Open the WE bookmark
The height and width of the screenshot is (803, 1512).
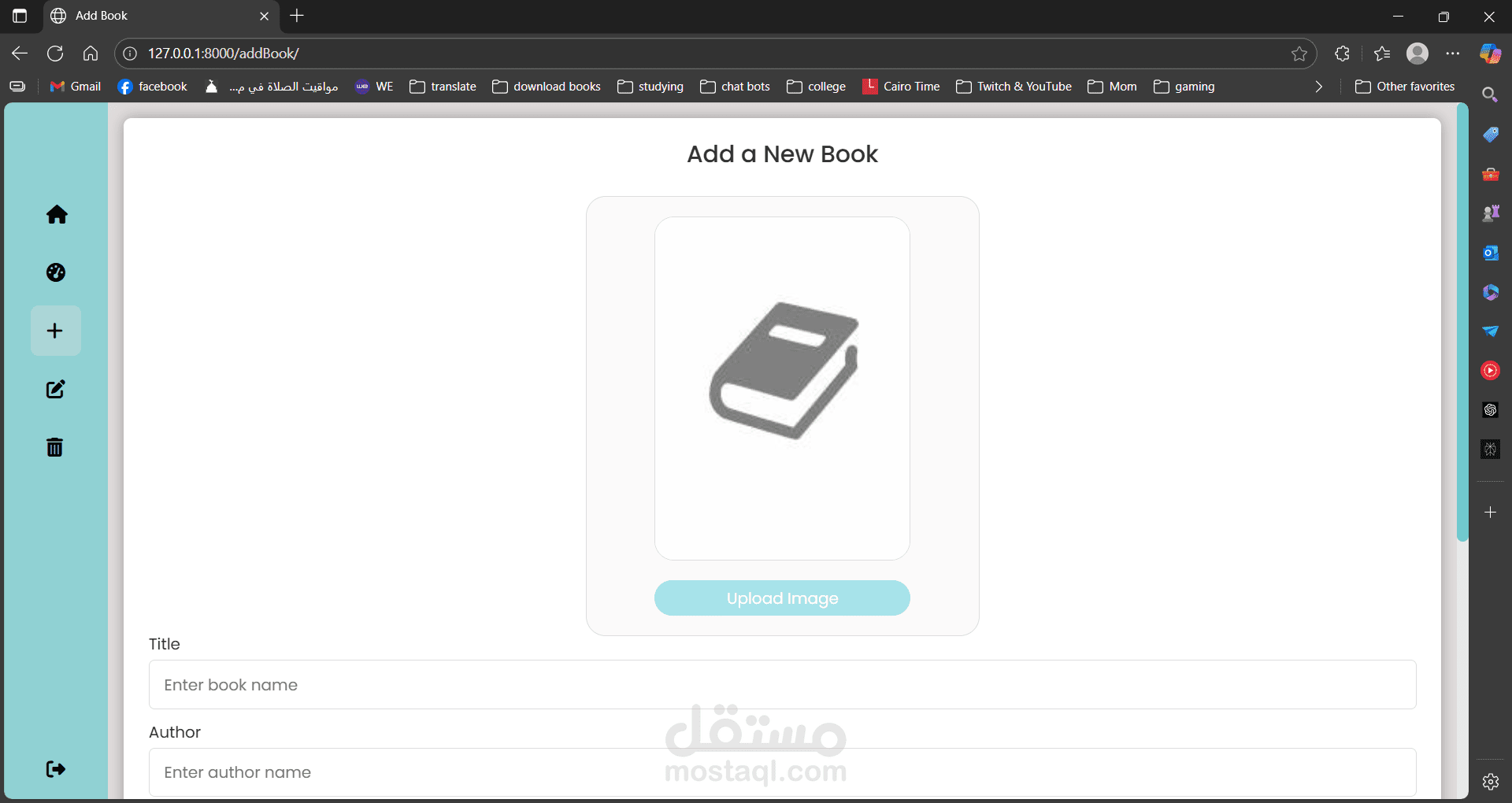(x=374, y=87)
